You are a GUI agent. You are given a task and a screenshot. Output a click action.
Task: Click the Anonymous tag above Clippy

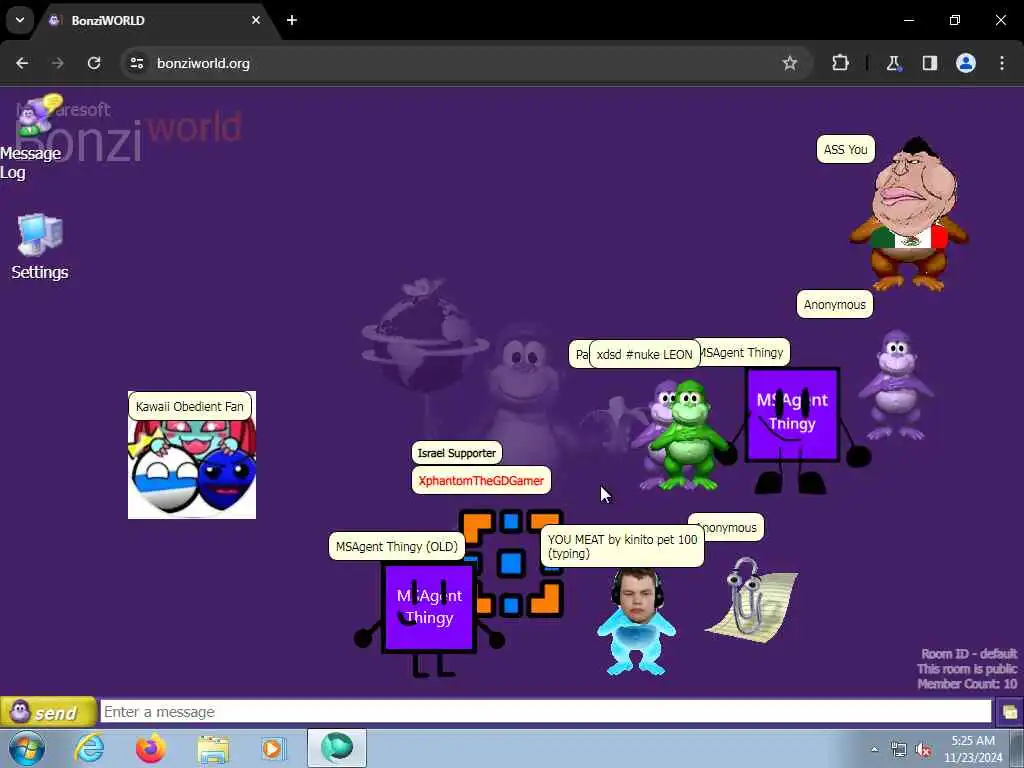[x=730, y=528]
